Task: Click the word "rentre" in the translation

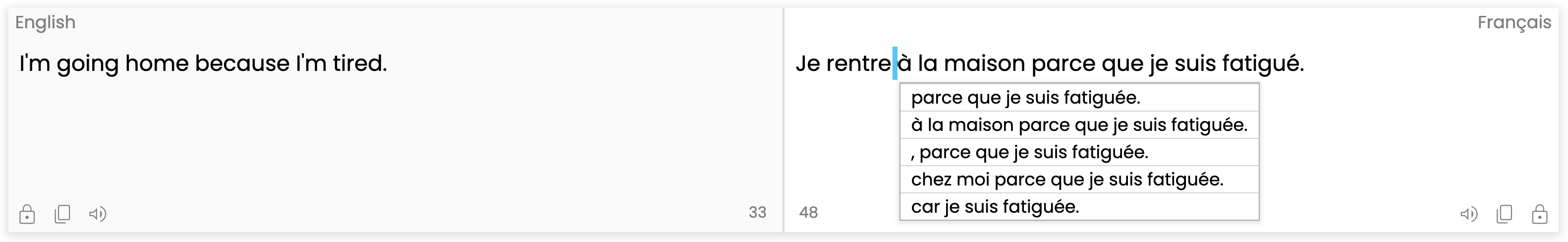Action: pos(858,63)
